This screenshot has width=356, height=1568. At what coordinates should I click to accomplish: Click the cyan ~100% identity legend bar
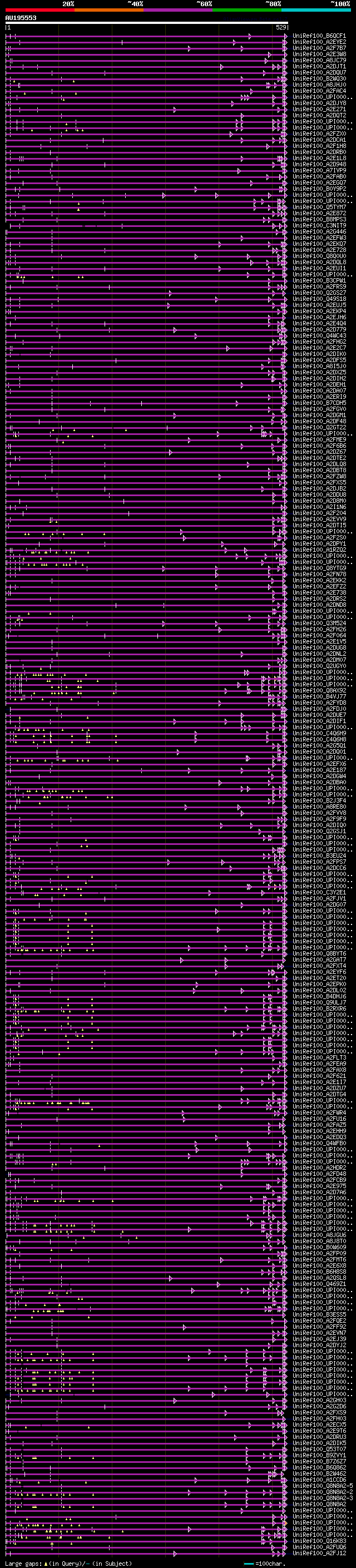pyautogui.click(x=316, y=10)
